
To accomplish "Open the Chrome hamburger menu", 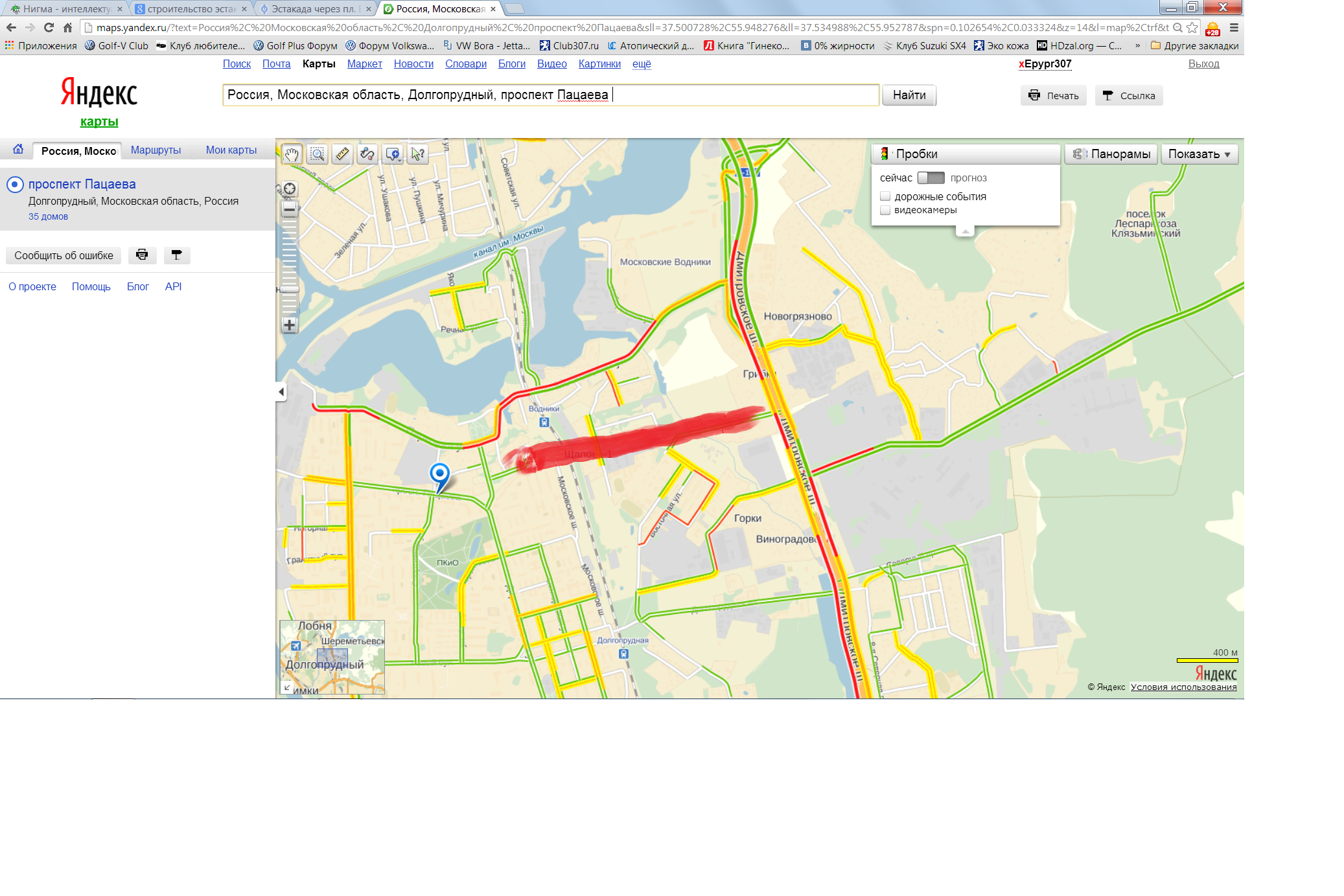I will point(1234,28).
